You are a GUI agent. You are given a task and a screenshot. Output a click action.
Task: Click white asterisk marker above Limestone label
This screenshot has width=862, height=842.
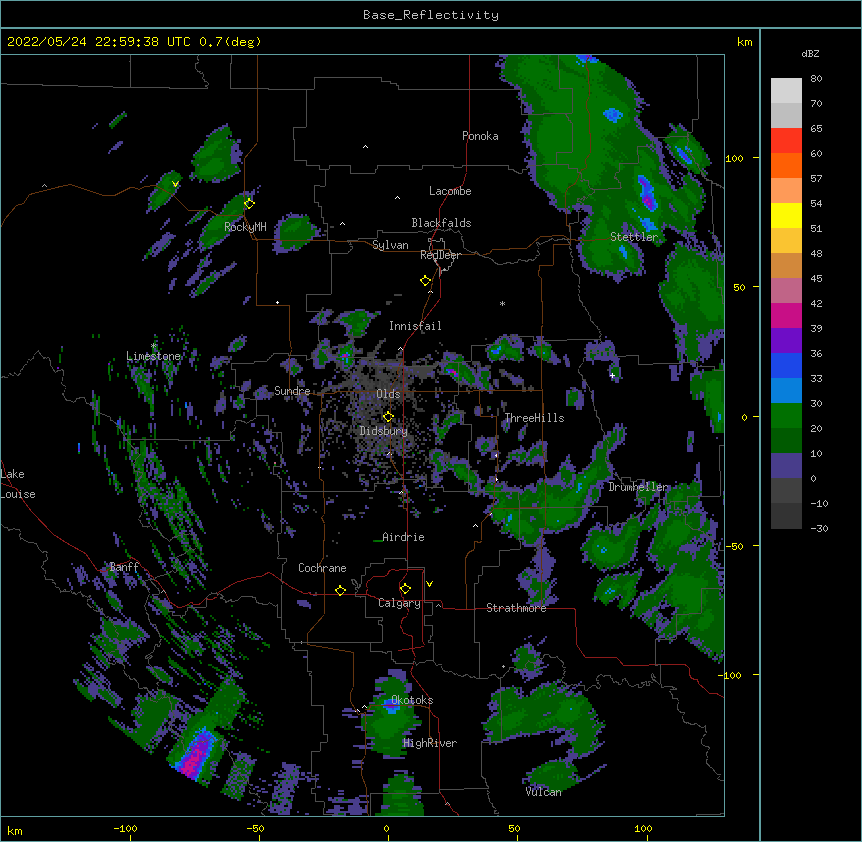[x=153, y=346]
